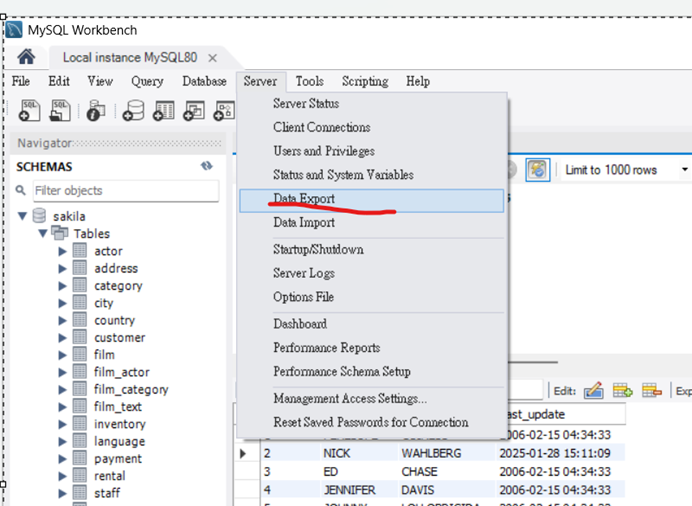Open the Query menu
This screenshot has height=506, width=692.
147,81
